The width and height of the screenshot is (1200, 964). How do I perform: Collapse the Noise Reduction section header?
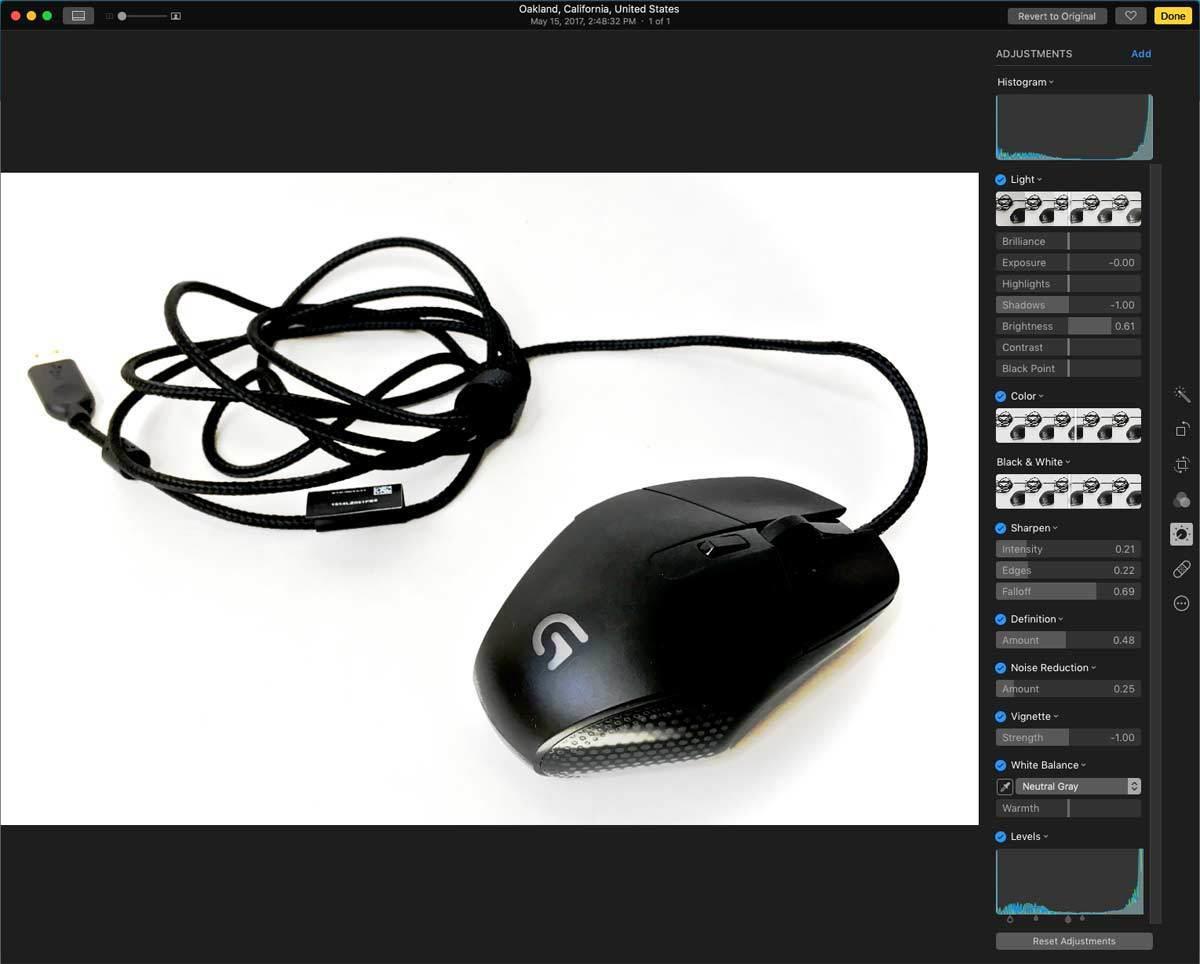[x=1053, y=668]
